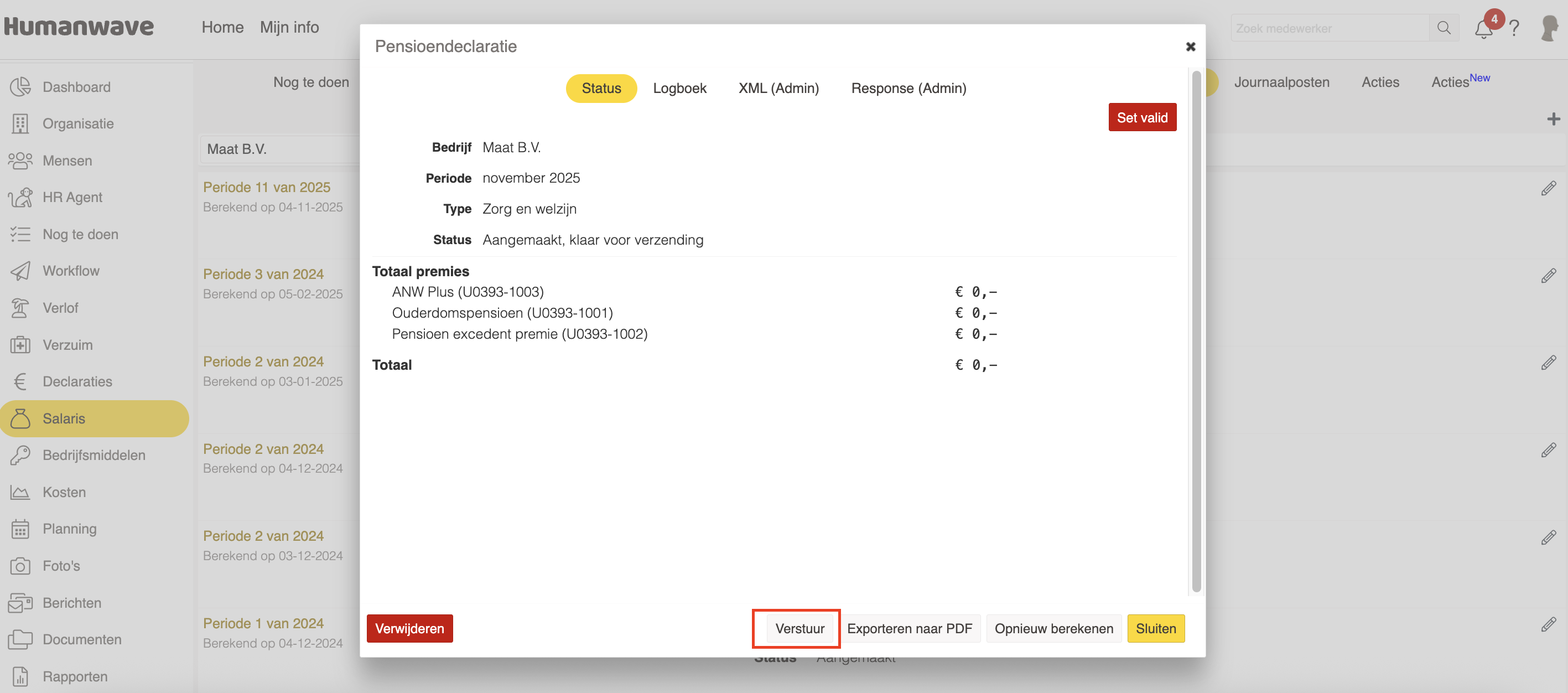This screenshot has width=1568, height=693.
Task: Click Exporteren naar PDF button
Action: [909, 628]
